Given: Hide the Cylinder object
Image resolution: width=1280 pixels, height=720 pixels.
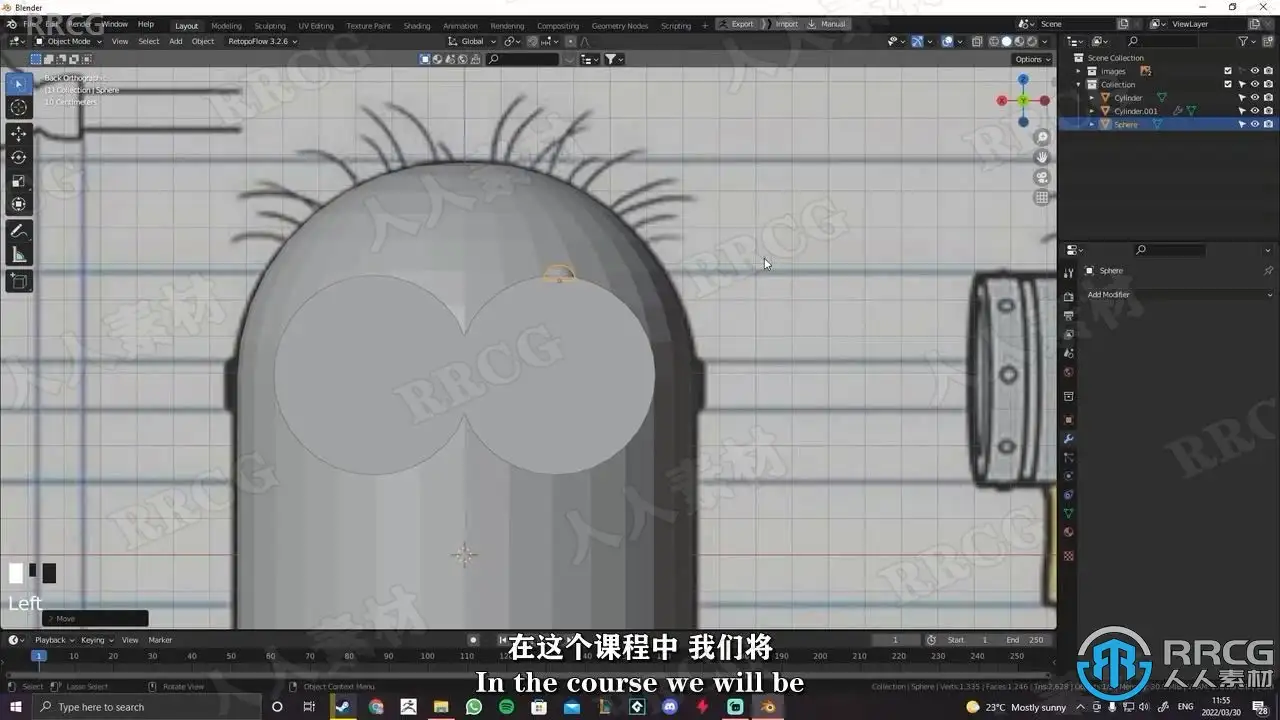Looking at the screenshot, I should pyautogui.click(x=1255, y=98).
